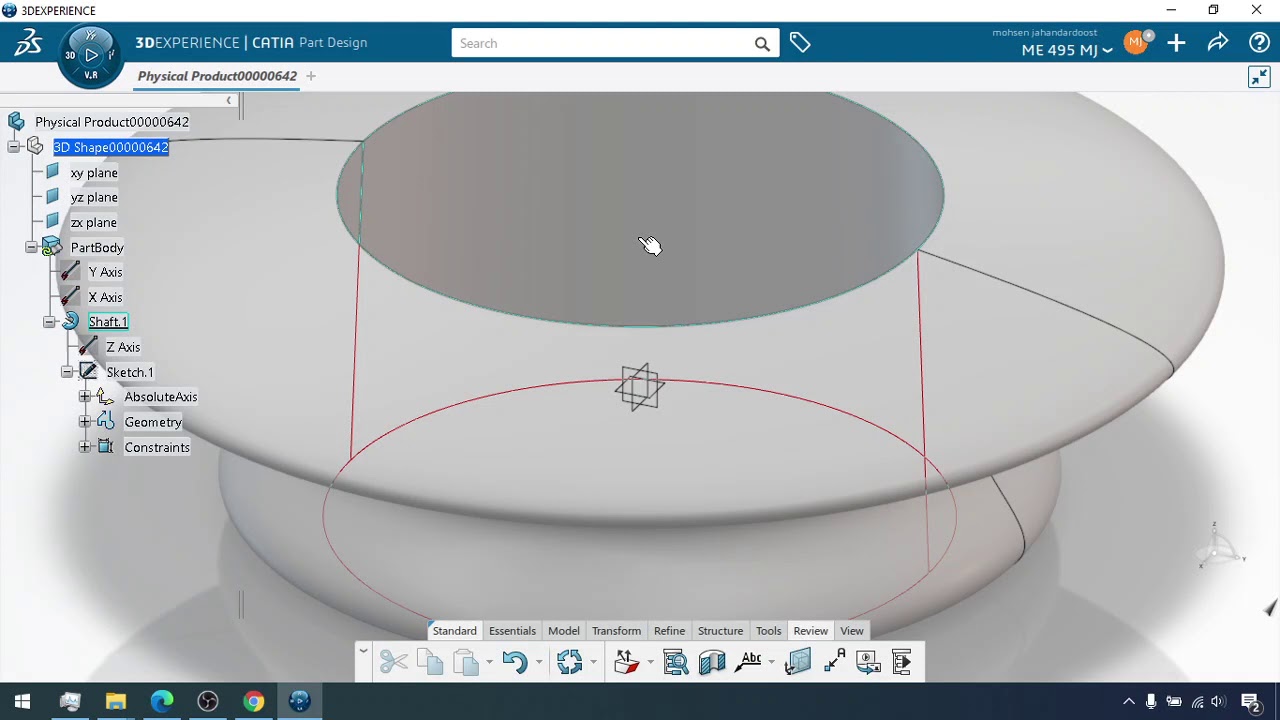
Task: Click the expand viewport icon at top right
Action: tap(1259, 78)
